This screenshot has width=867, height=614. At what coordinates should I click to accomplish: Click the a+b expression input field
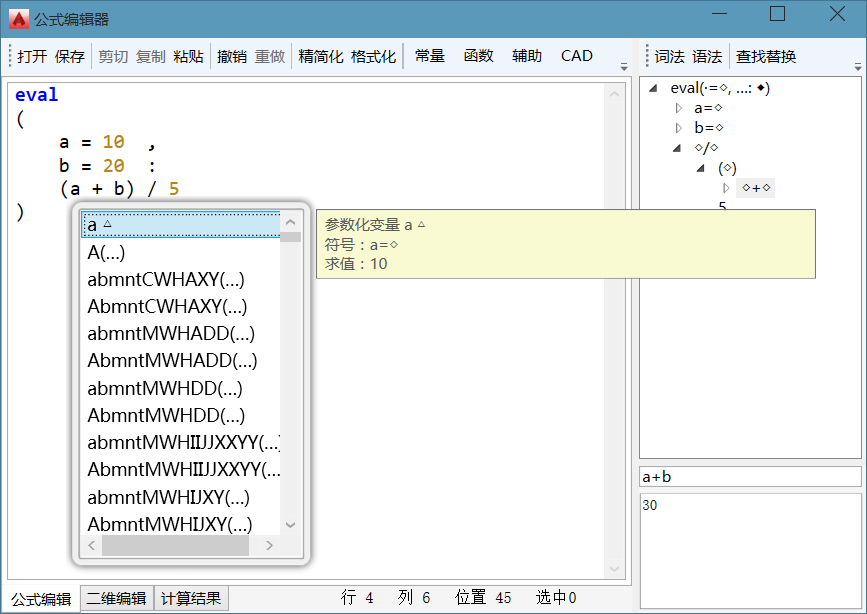tap(750, 477)
